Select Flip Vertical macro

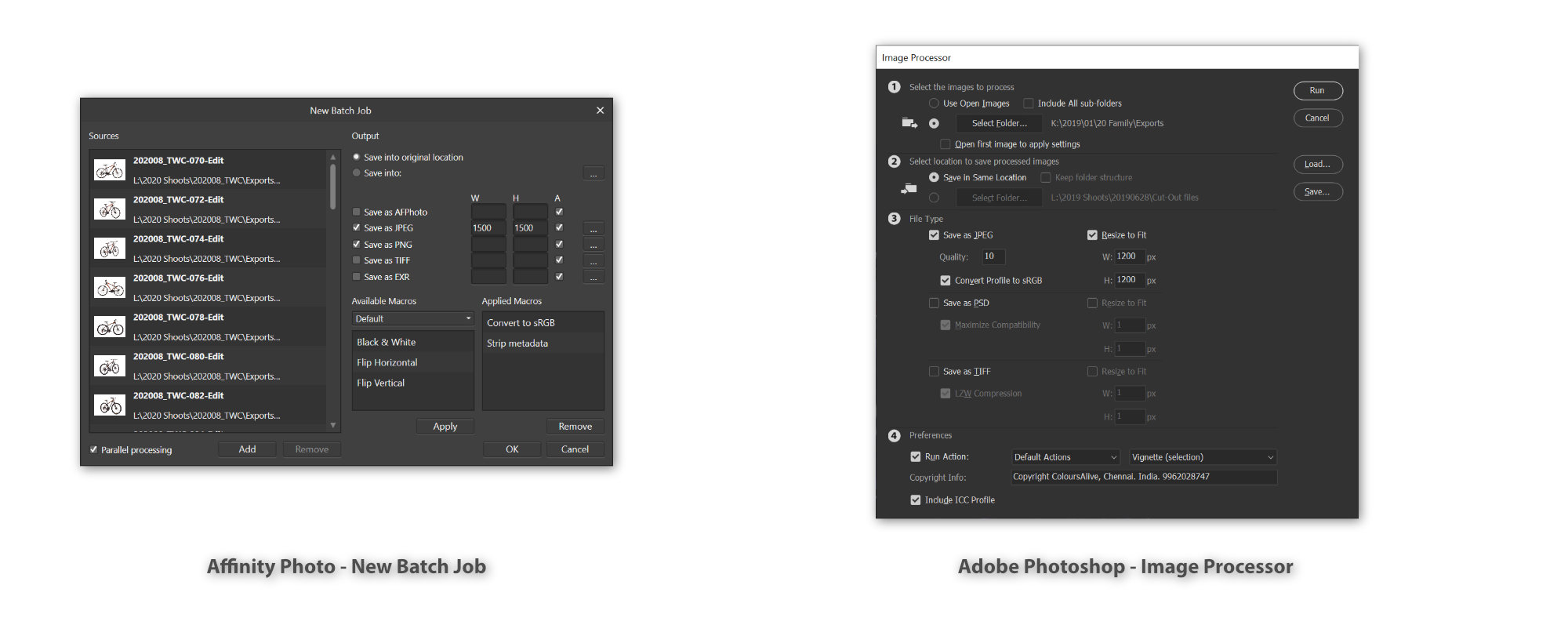pyautogui.click(x=413, y=383)
